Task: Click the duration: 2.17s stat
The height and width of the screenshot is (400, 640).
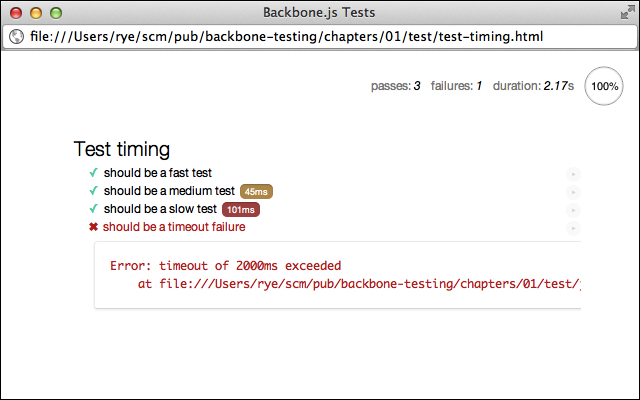Action: 533,86
